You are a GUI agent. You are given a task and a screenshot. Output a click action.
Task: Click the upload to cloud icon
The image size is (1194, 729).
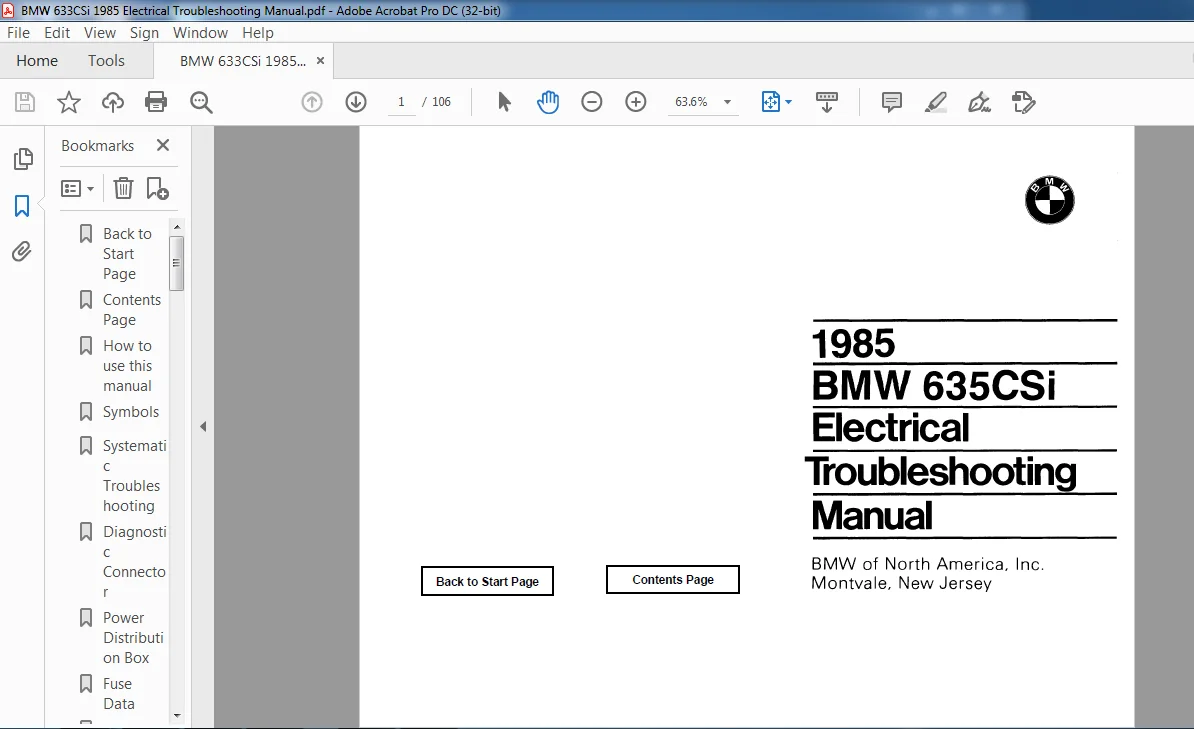113,102
